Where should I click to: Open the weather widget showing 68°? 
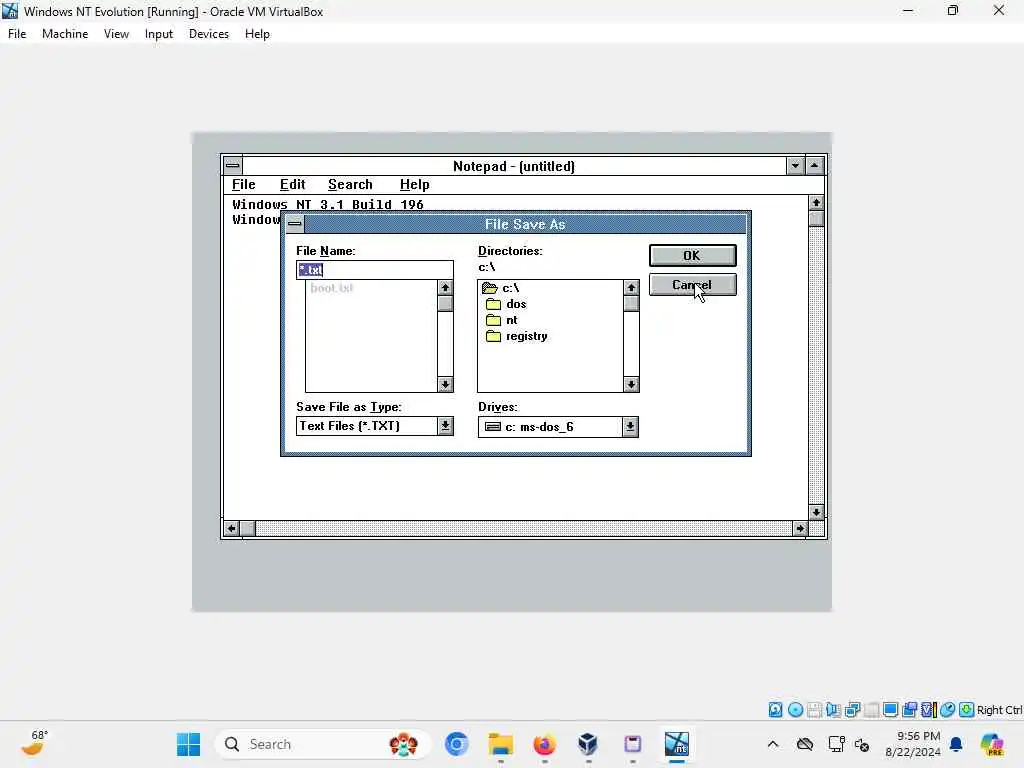pyautogui.click(x=34, y=744)
